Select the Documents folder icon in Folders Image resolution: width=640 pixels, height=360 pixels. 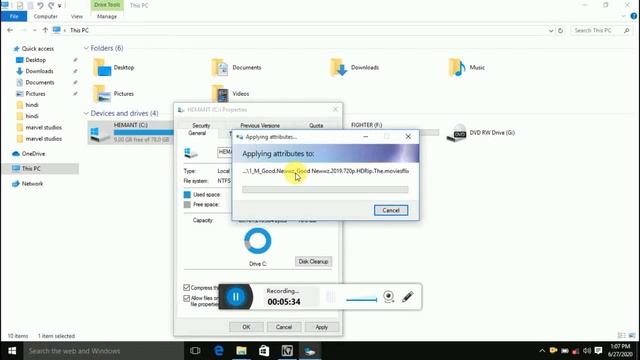220,67
